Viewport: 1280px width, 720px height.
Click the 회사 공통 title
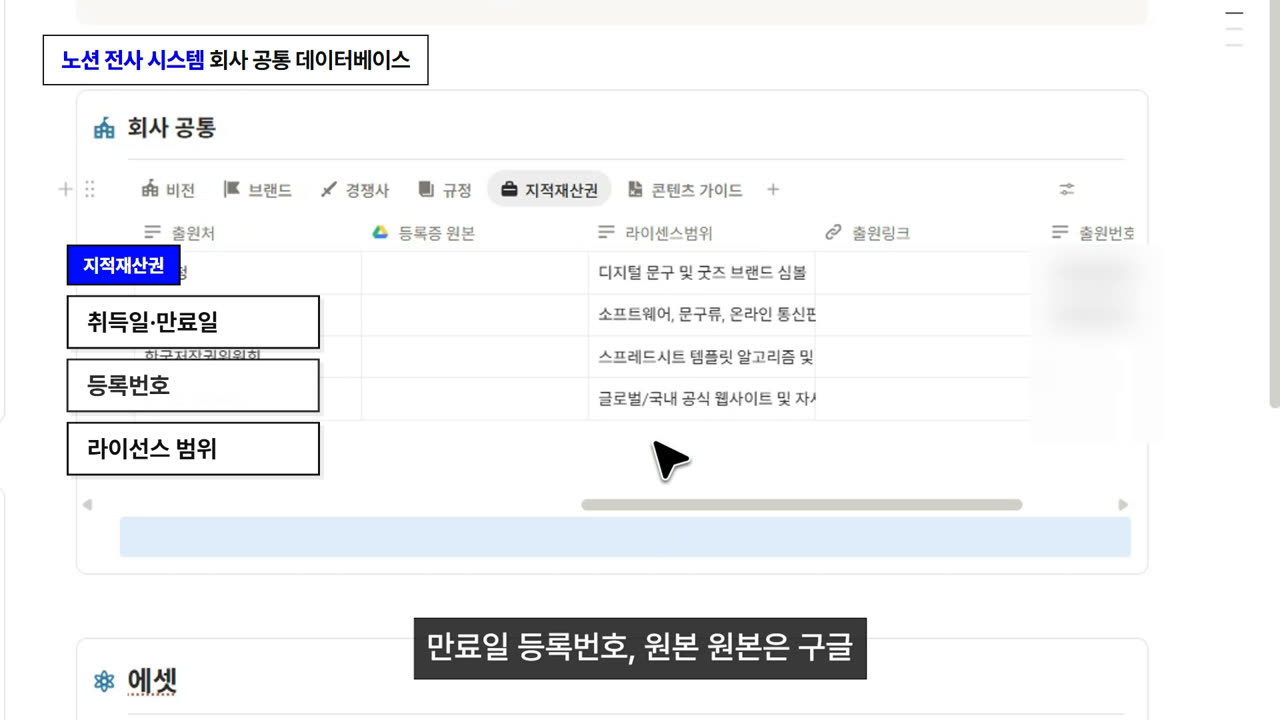pos(171,128)
